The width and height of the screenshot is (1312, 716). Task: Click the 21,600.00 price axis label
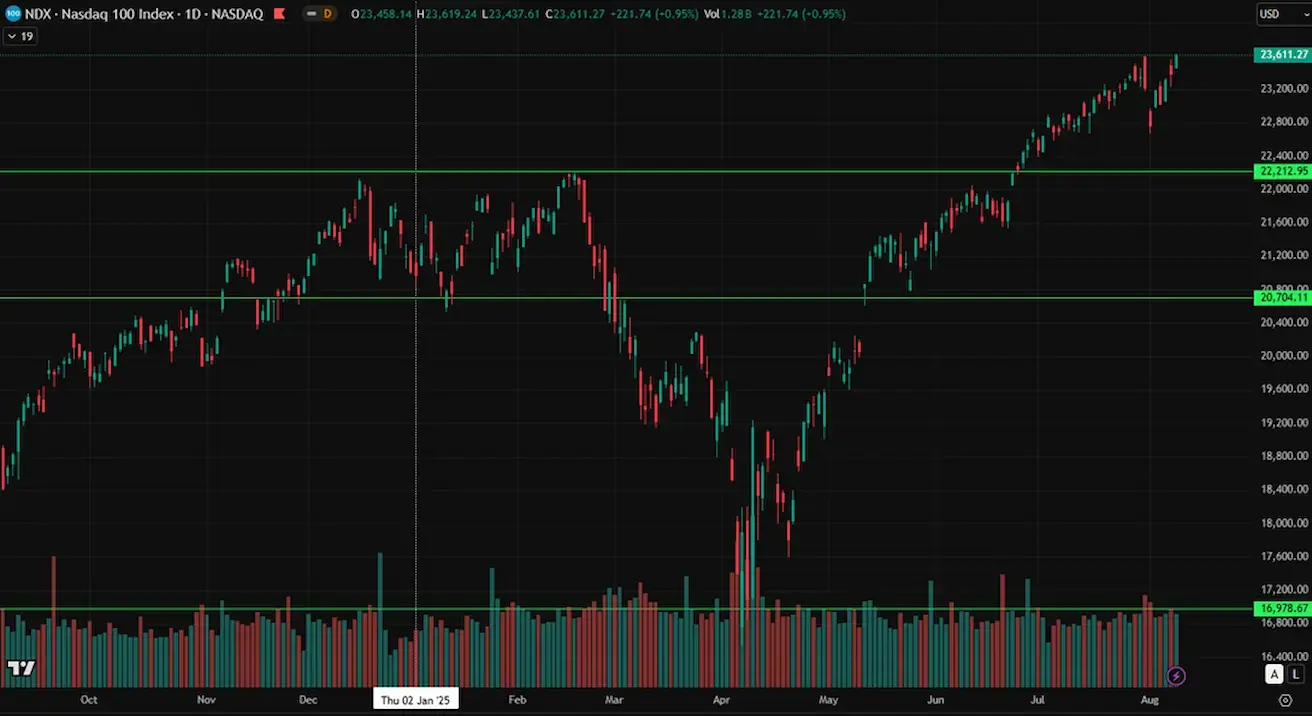1285,222
